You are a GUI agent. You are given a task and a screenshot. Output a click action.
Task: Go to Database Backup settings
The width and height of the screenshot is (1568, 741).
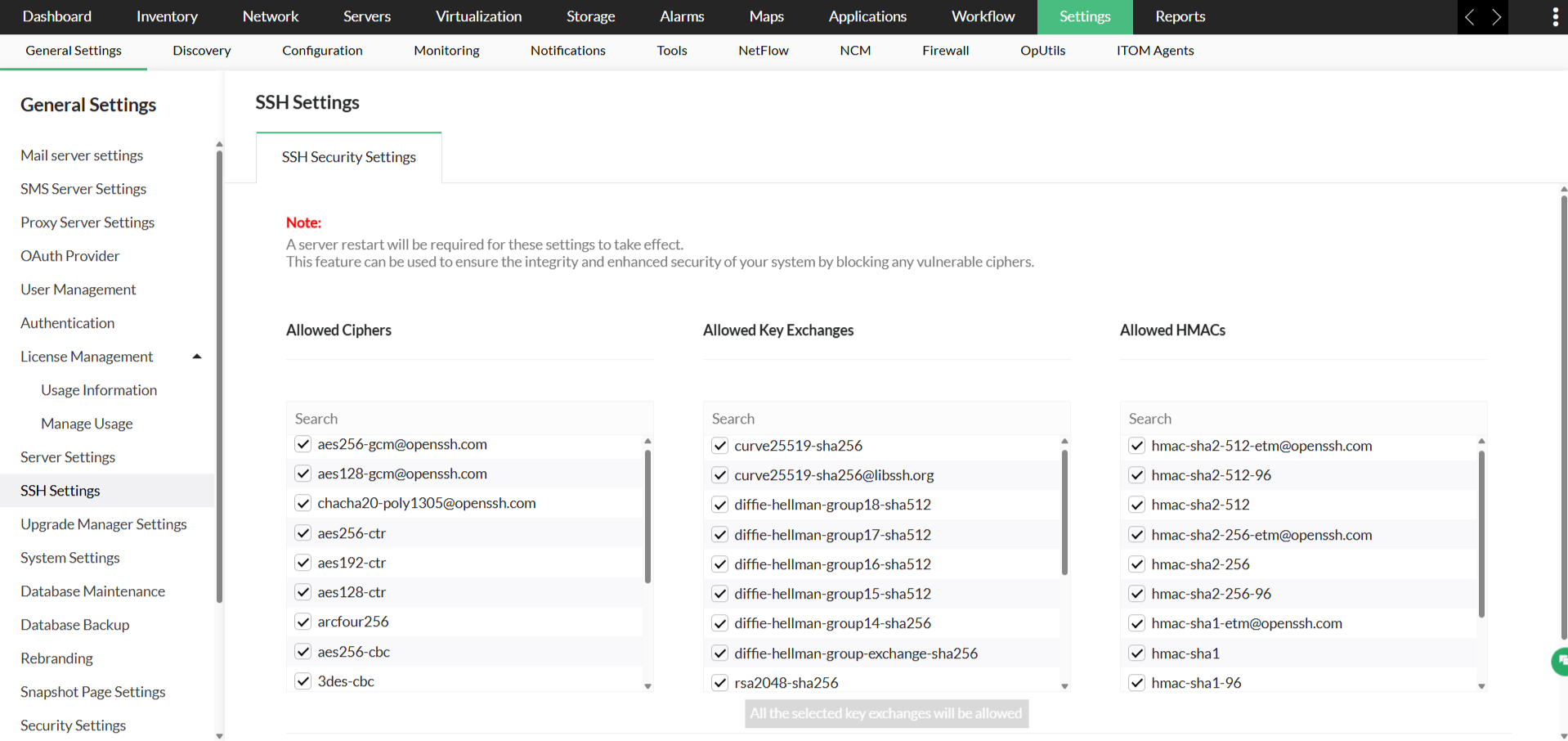pyautogui.click(x=75, y=625)
